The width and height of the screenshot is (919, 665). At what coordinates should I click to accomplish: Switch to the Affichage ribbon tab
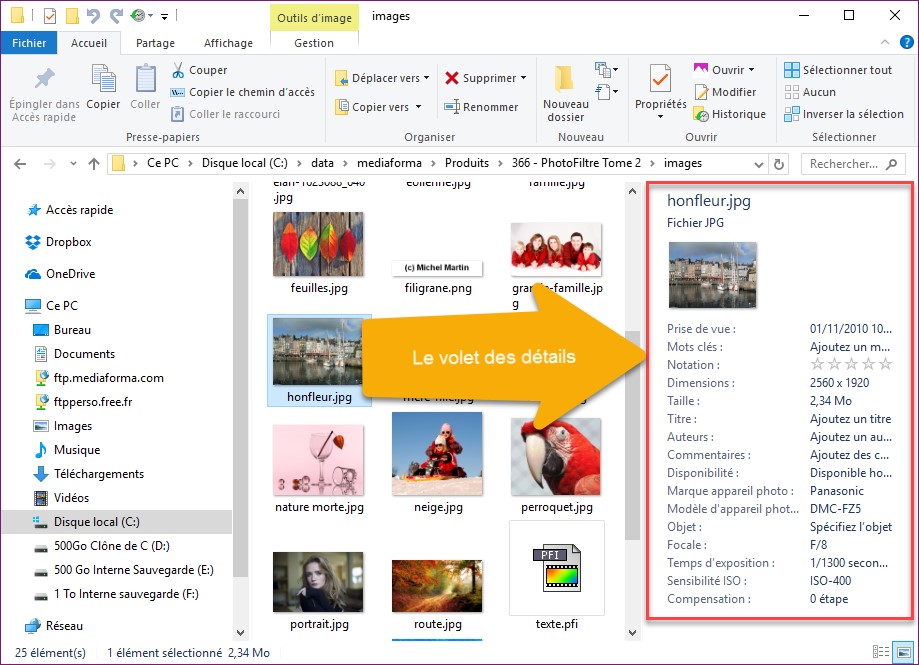click(x=228, y=43)
